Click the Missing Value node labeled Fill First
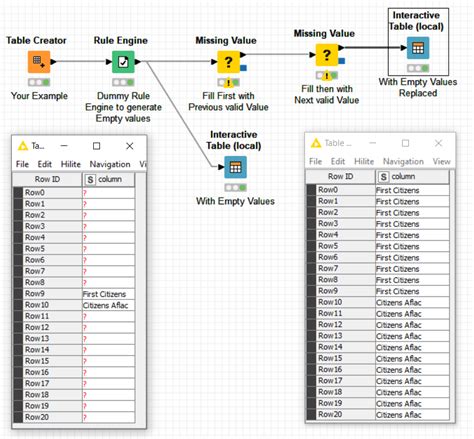The image size is (474, 439). 228,62
